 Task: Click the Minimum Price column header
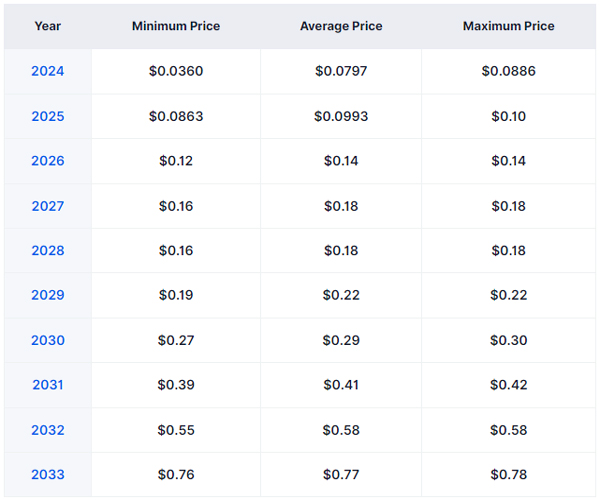click(176, 26)
